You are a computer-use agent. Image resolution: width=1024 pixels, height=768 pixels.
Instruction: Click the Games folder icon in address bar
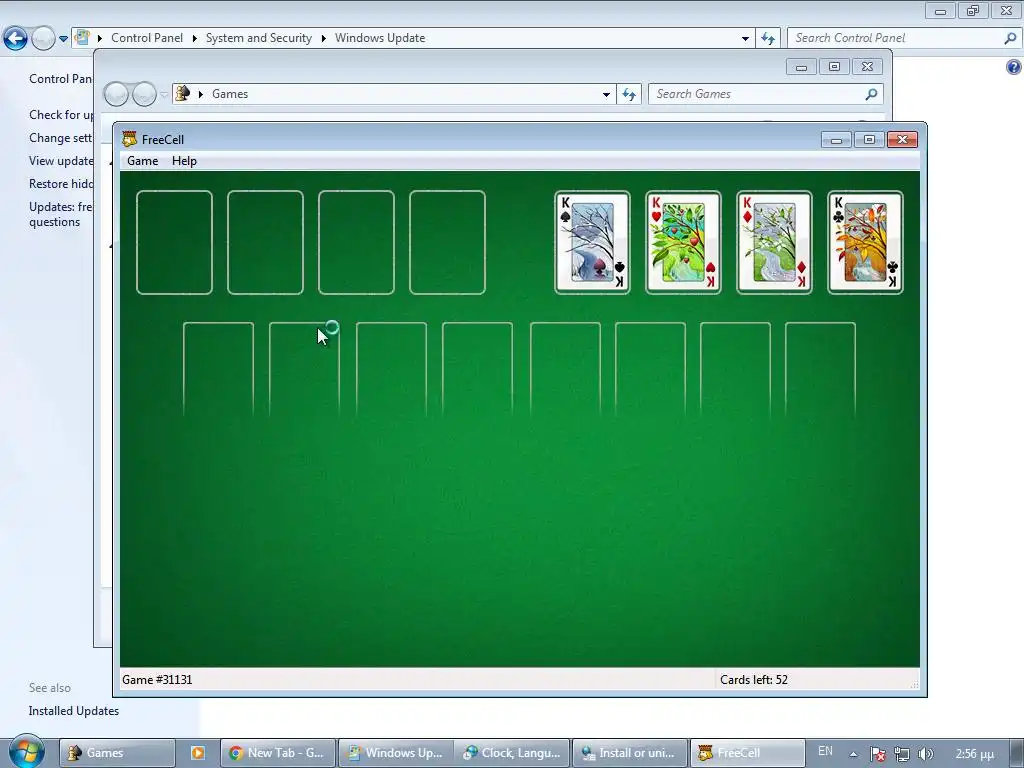click(x=183, y=93)
